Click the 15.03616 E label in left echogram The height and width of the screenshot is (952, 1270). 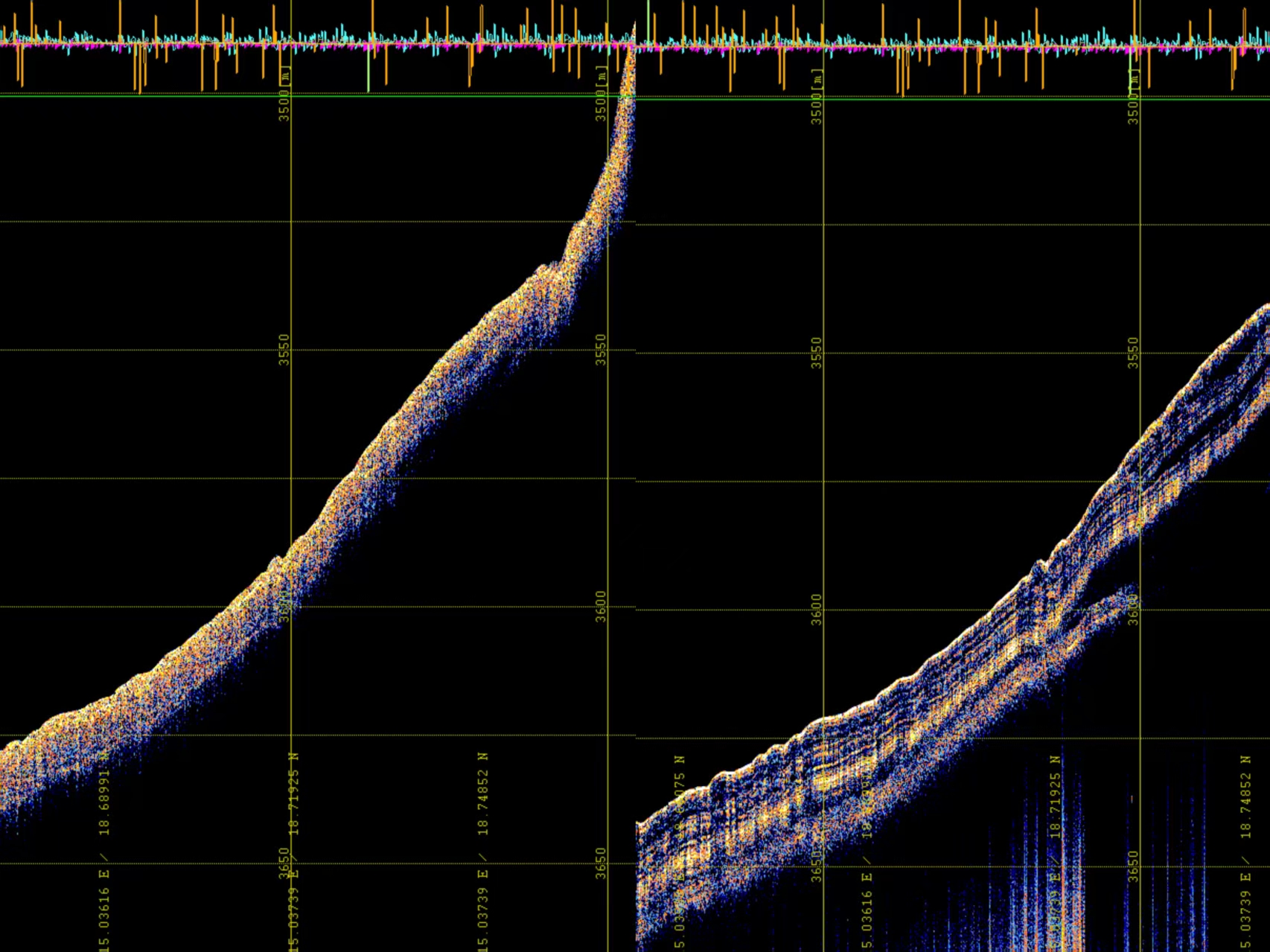(x=105, y=908)
